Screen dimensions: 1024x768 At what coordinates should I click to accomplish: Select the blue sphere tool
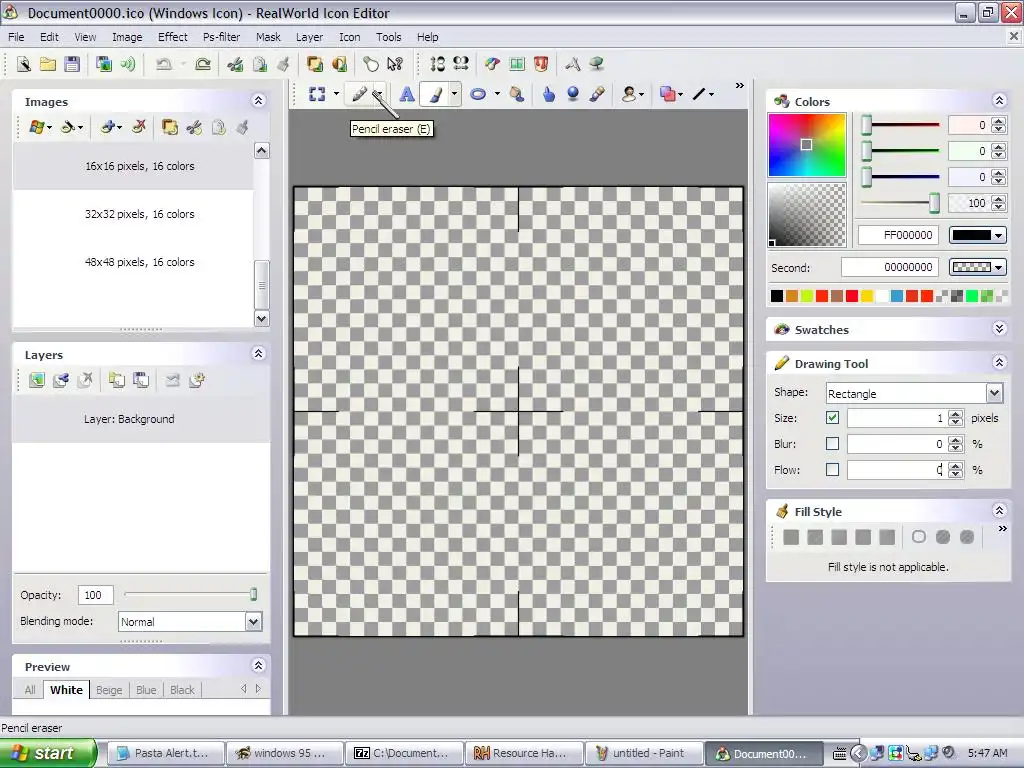pos(573,94)
